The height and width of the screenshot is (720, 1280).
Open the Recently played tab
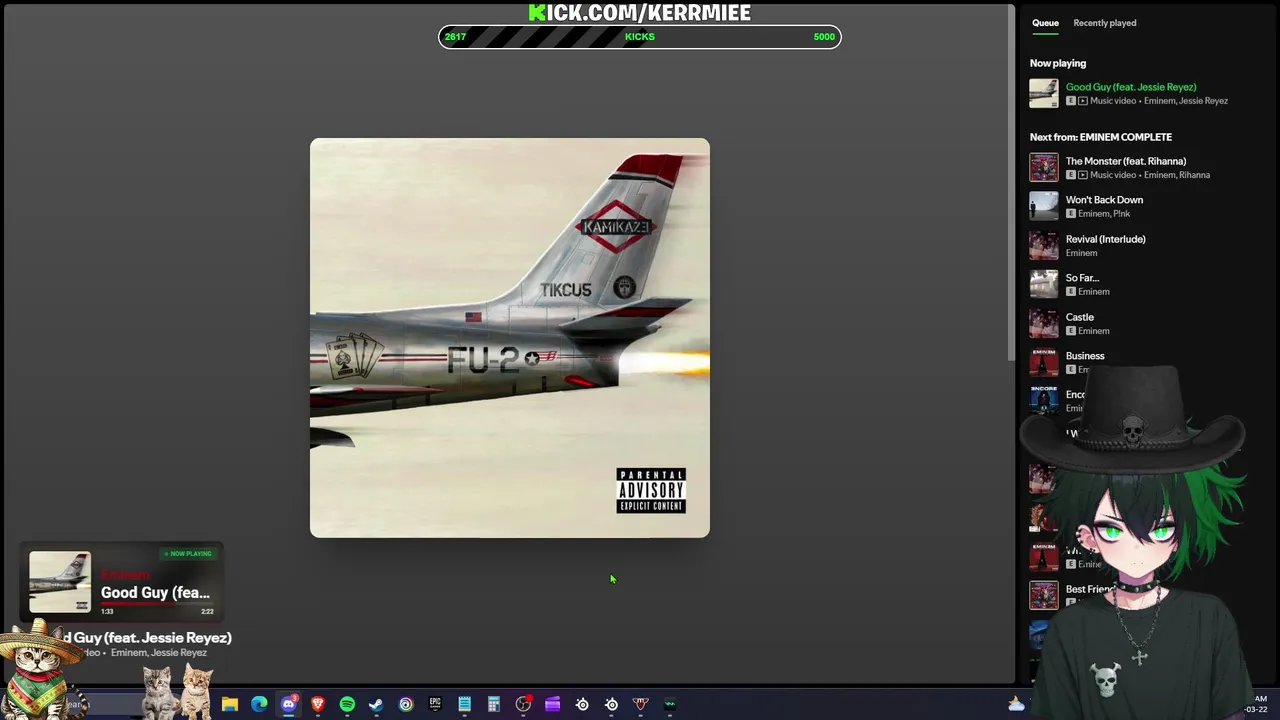coord(1104,23)
